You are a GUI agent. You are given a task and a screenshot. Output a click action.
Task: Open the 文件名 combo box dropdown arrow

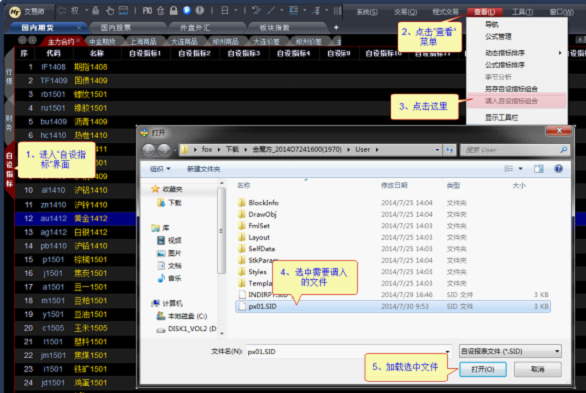447,352
